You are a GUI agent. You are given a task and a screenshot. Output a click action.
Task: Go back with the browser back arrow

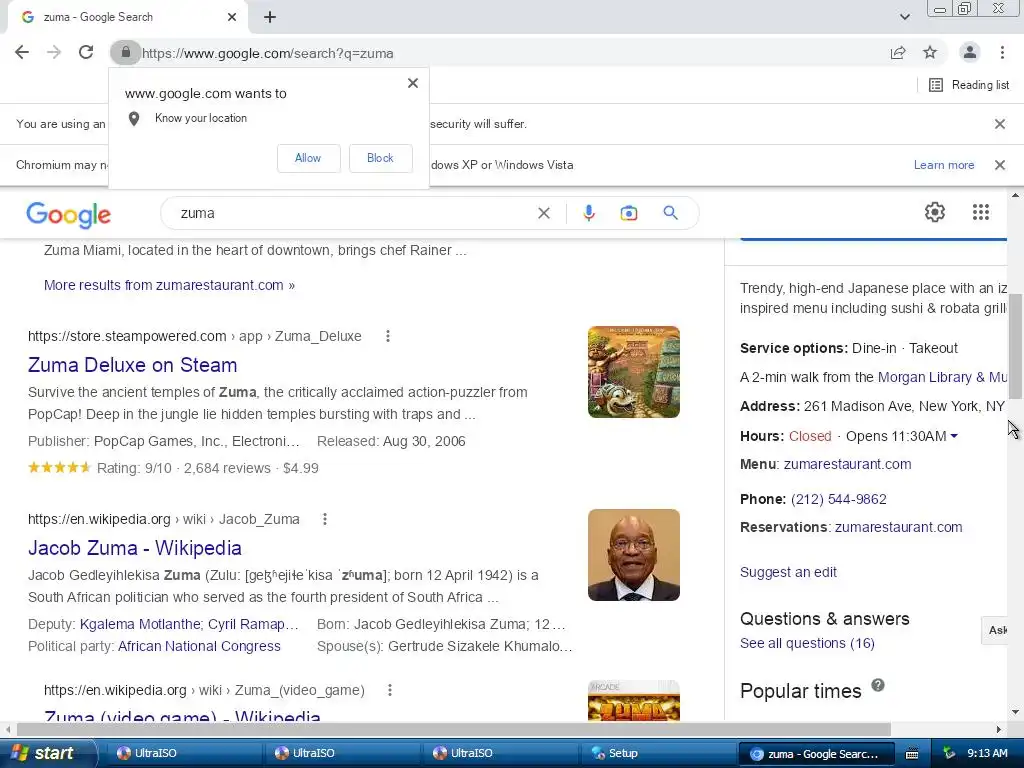click(x=22, y=52)
